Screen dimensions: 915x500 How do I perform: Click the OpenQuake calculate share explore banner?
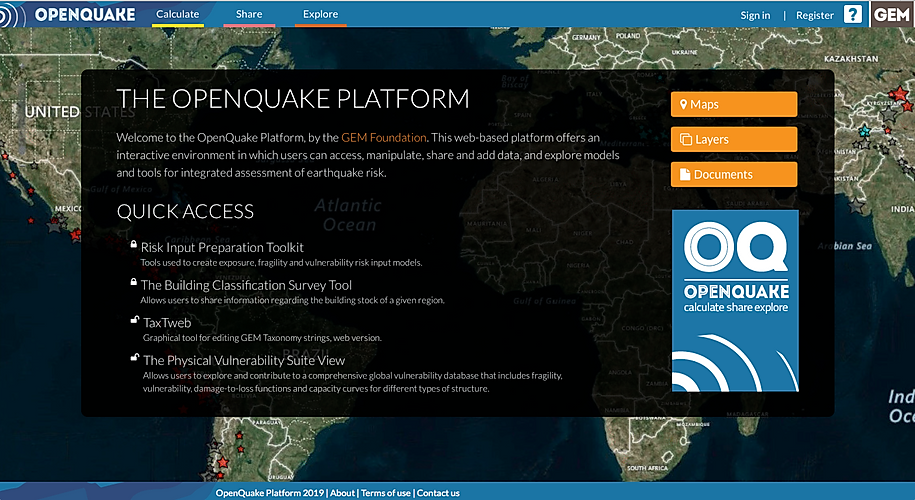tap(735, 301)
